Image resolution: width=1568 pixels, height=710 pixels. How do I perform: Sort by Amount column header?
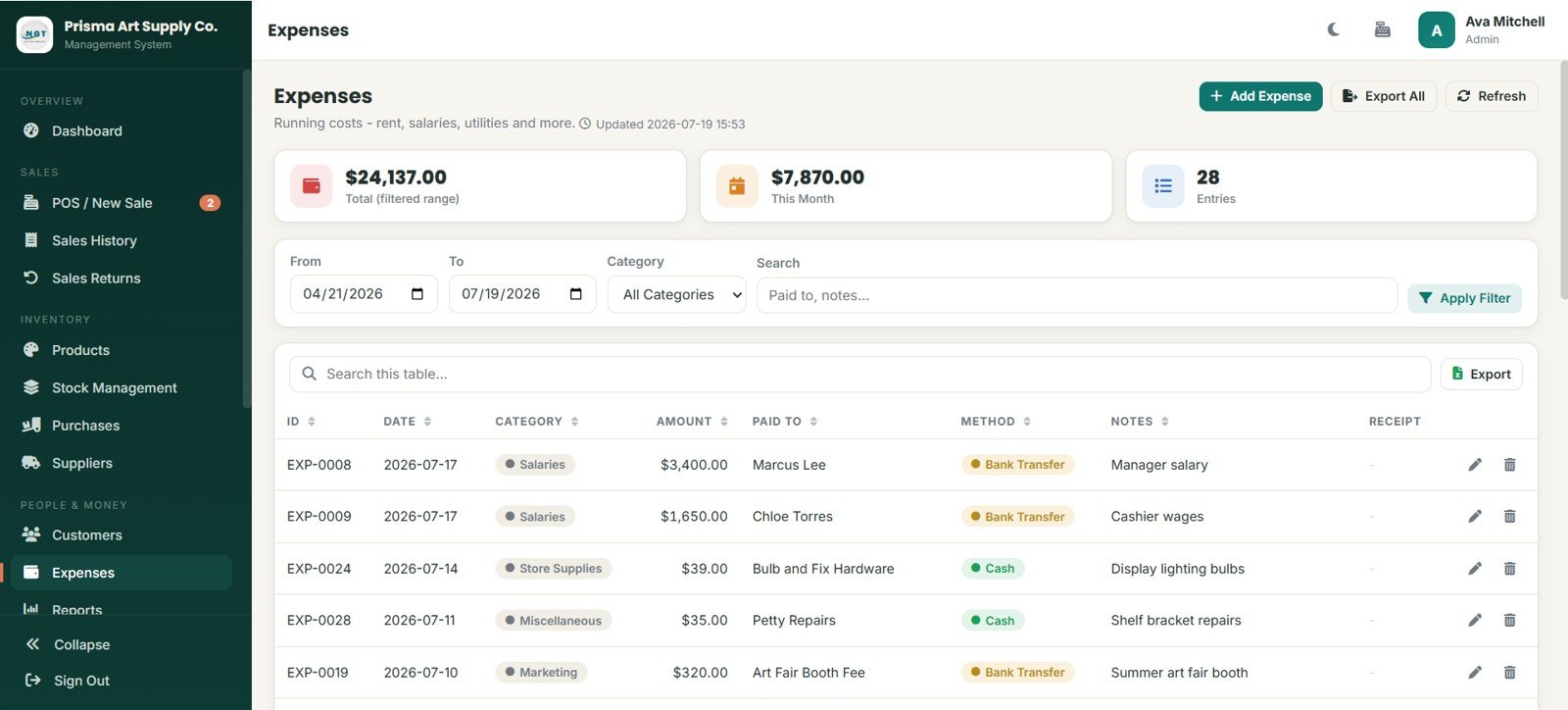click(x=692, y=422)
